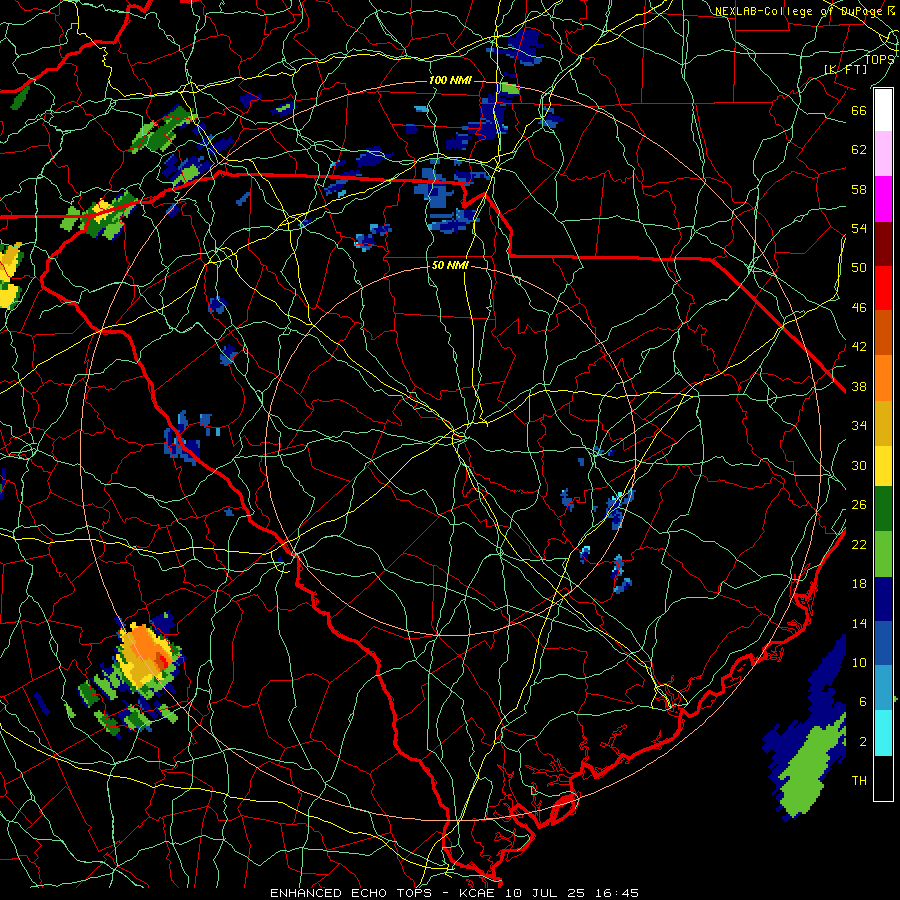Click the legend value 58
Viewport: 900px width, 900px height.
point(859,189)
